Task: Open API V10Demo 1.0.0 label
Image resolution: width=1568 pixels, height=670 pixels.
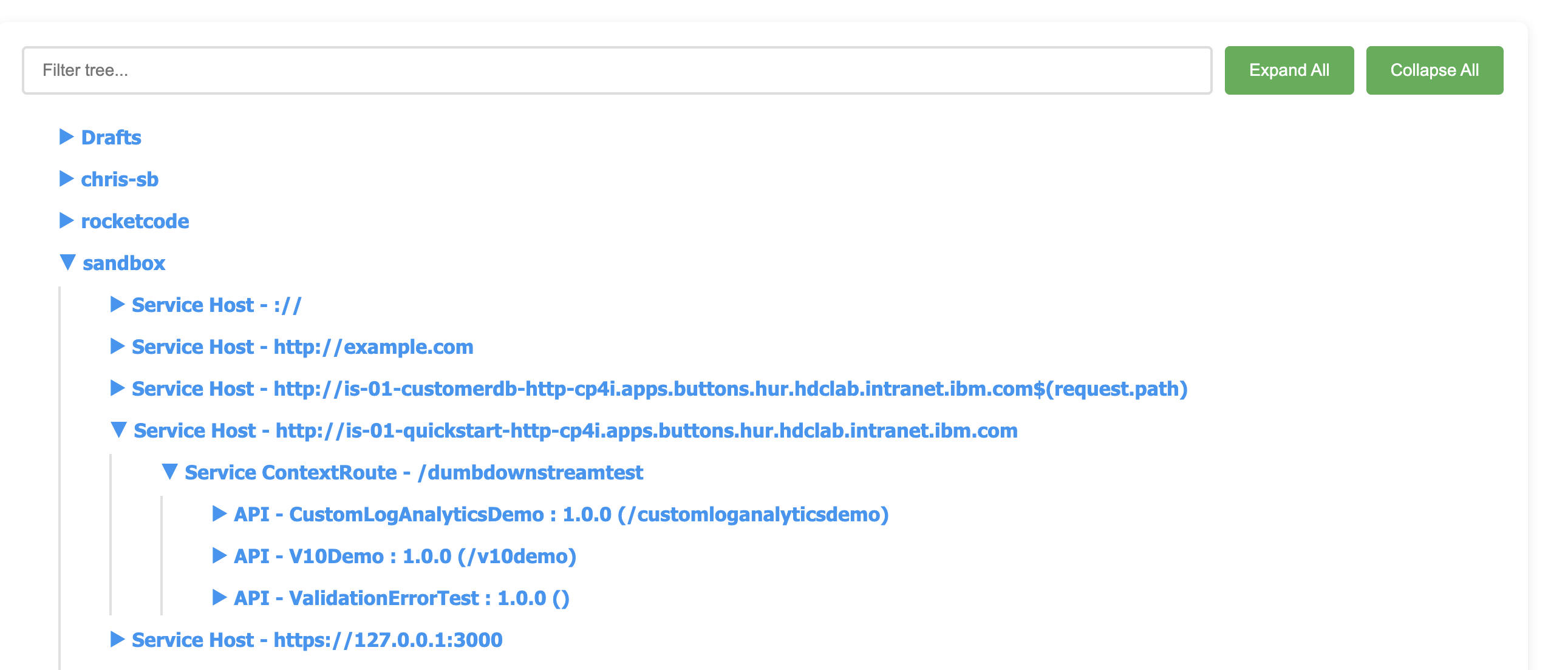Action: coord(405,556)
